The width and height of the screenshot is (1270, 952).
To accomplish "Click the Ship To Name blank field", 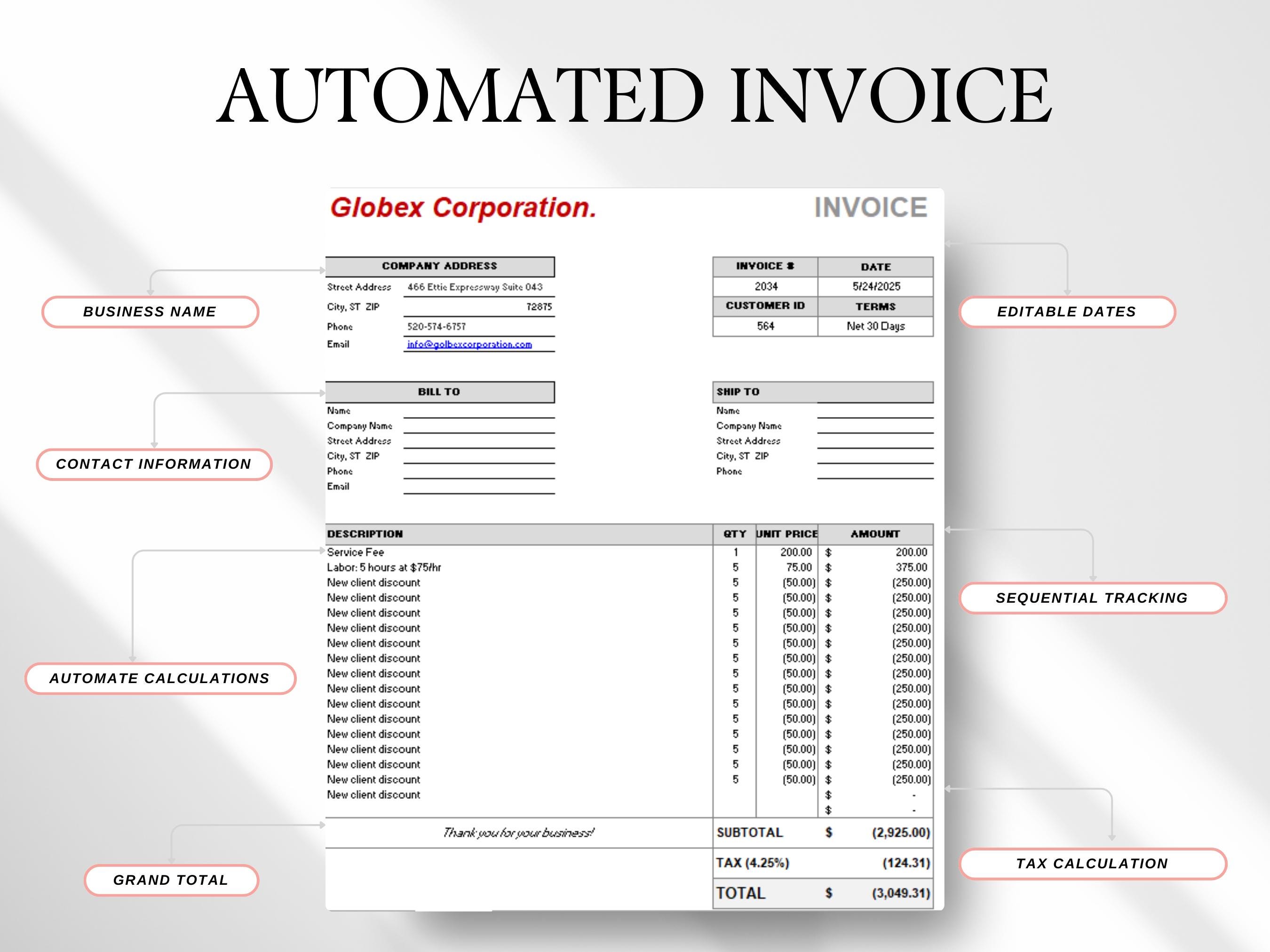I will coord(875,411).
